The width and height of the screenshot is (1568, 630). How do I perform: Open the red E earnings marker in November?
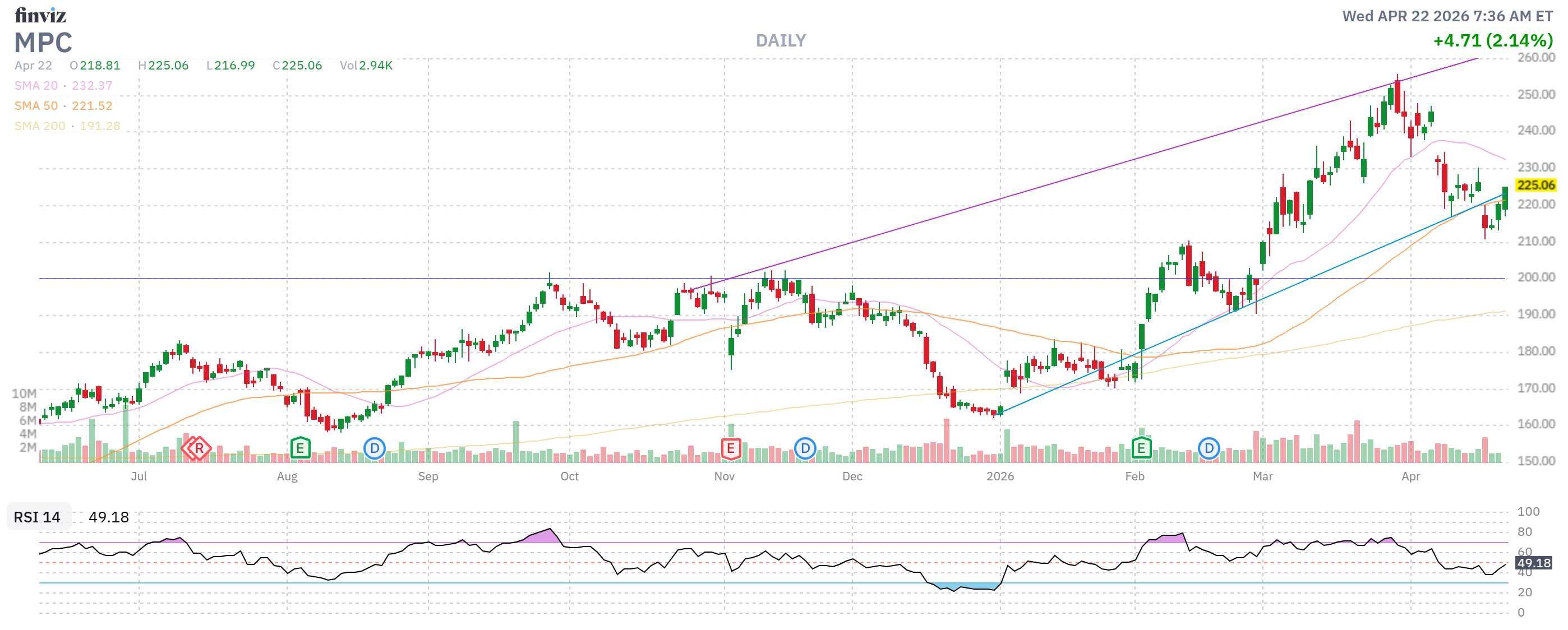[730, 449]
